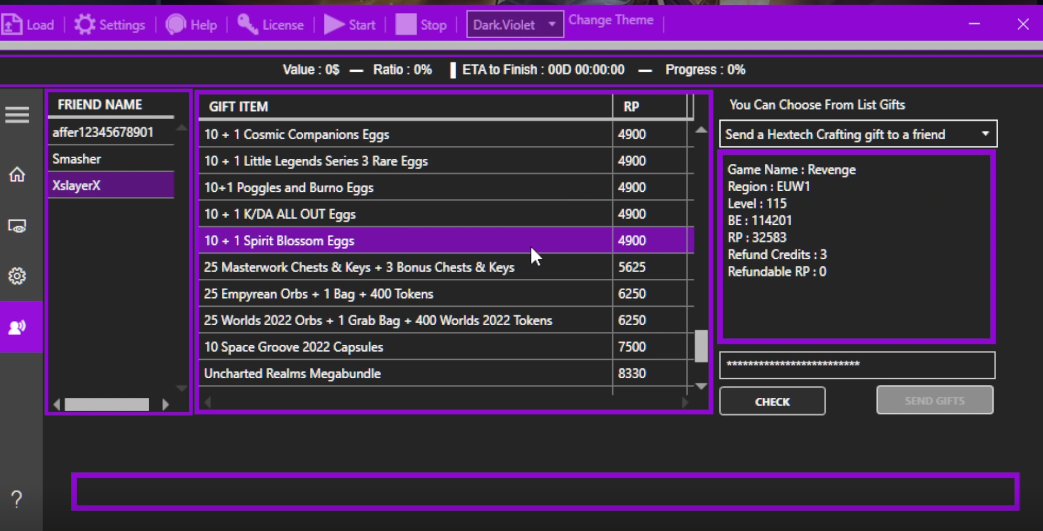Click the Stop button in toolbar
Viewport: 1043px width, 531px height.
421,25
